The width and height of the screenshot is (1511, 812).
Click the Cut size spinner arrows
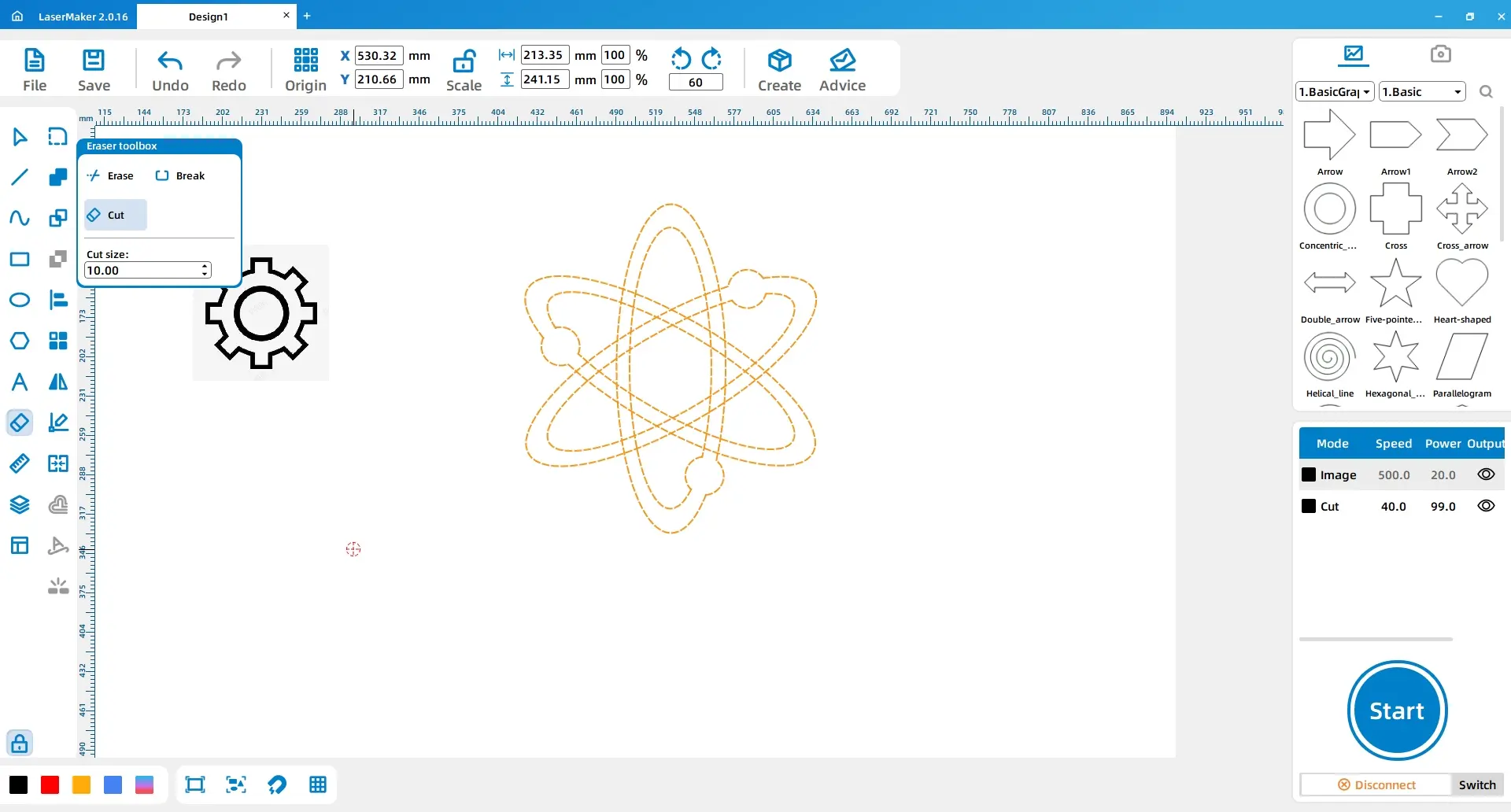pos(205,270)
